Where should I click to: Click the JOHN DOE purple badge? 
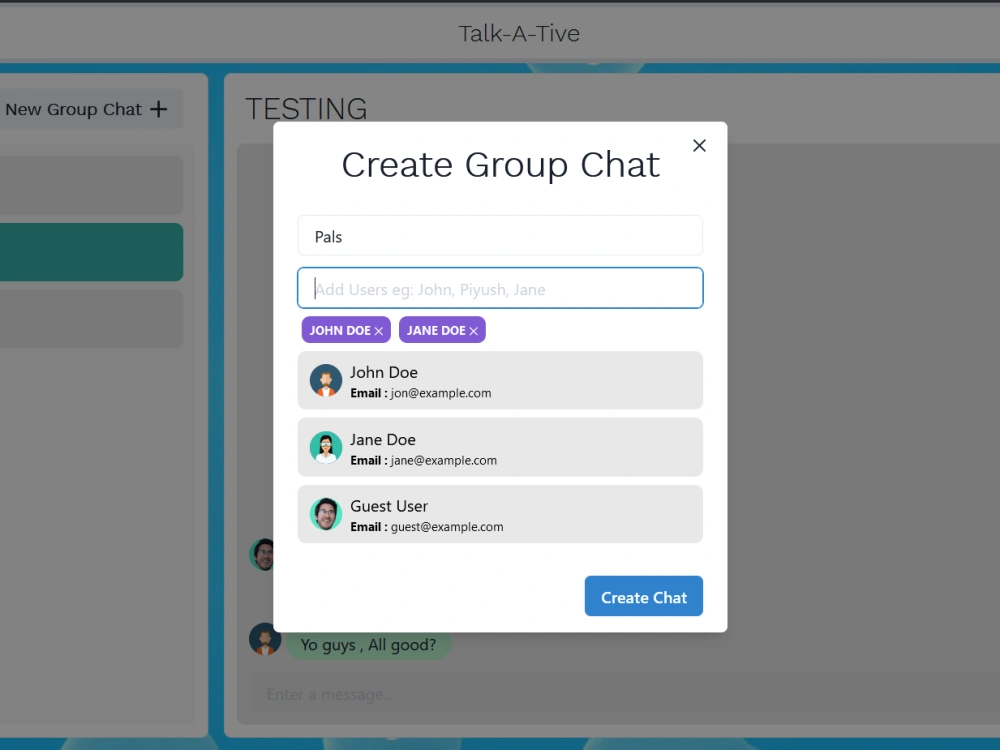click(x=346, y=330)
